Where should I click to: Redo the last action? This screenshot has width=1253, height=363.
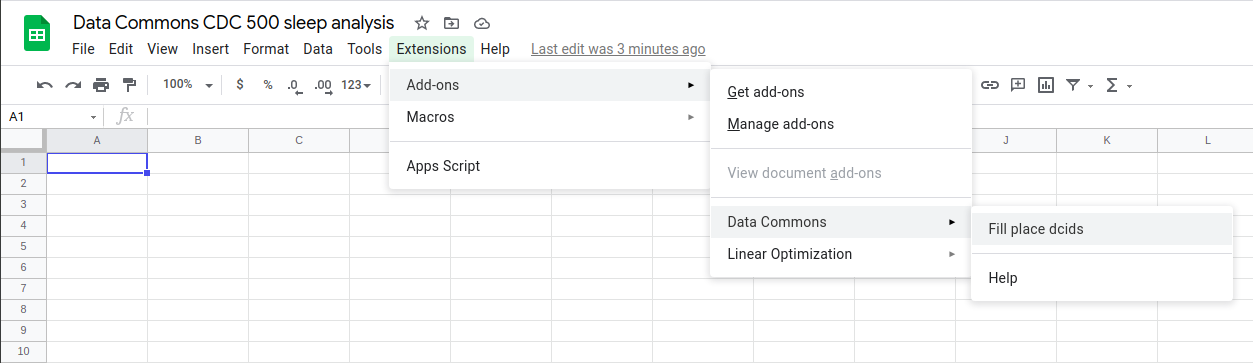72,85
